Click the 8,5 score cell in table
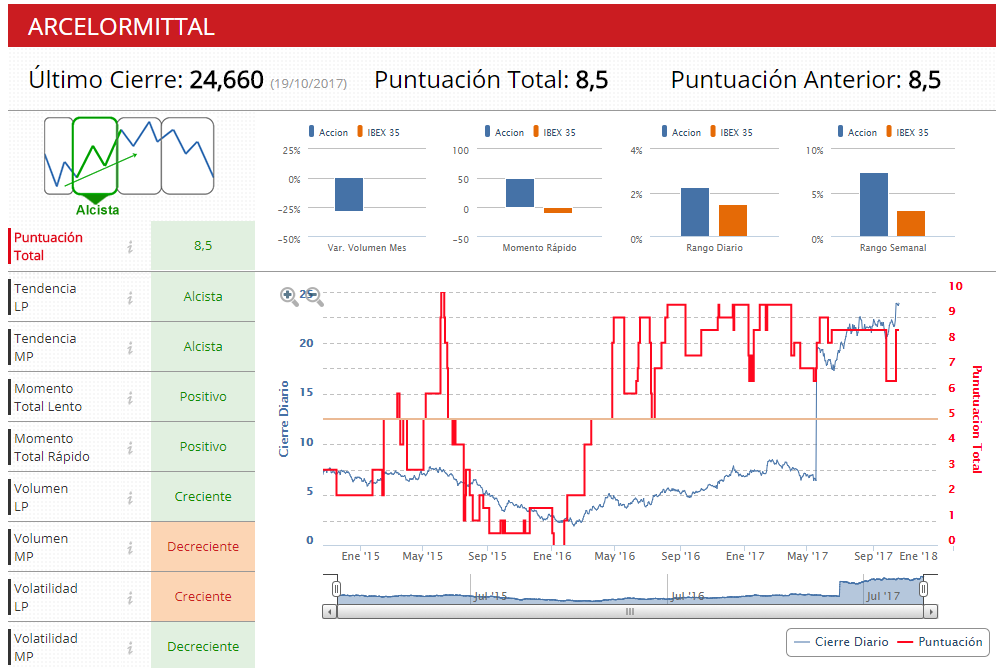The height and width of the screenshot is (668, 1006). click(x=203, y=246)
